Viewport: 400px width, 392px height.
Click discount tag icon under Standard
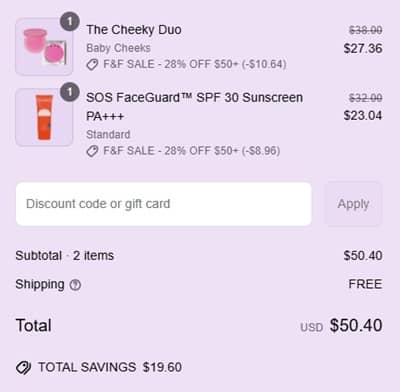(92, 151)
